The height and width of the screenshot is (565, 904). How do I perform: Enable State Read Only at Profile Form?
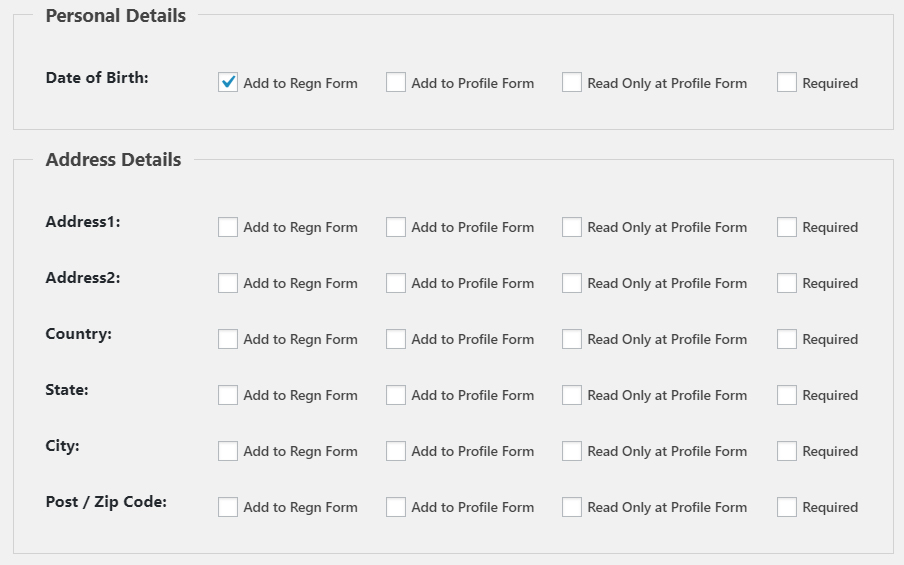pos(571,395)
